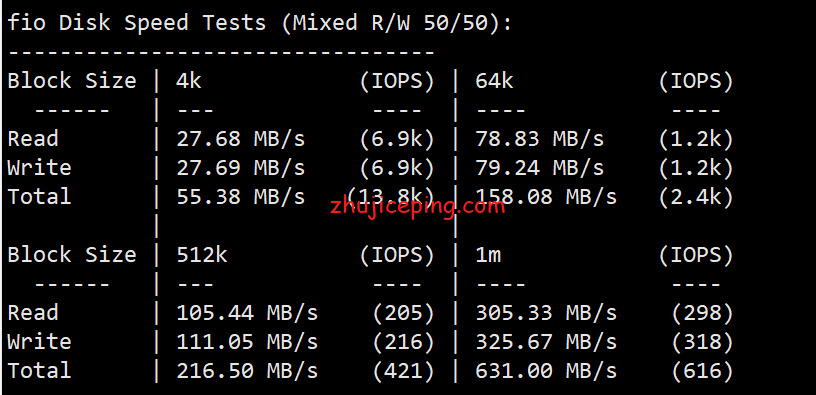The height and width of the screenshot is (395, 816).
Task: Click the 105.44 MB/s 512k read value
Action: (x=247, y=313)
